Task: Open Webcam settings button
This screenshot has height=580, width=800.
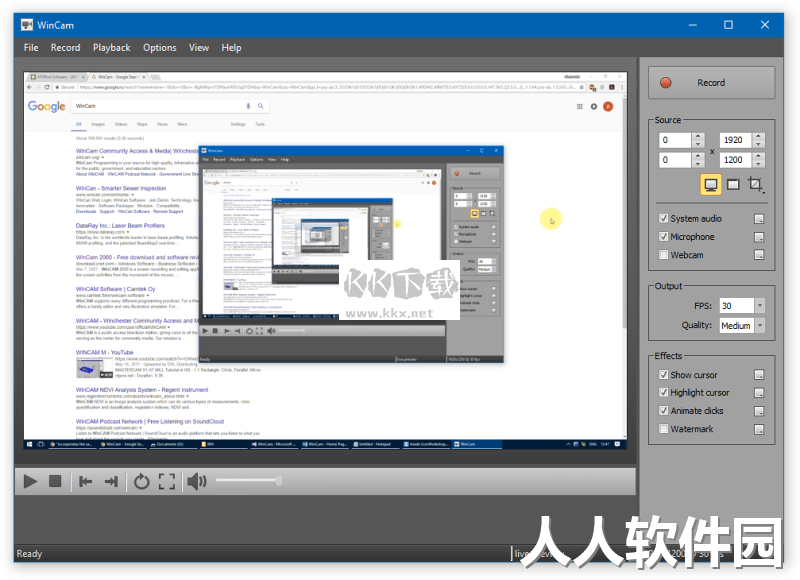Action: coord(759,255)
